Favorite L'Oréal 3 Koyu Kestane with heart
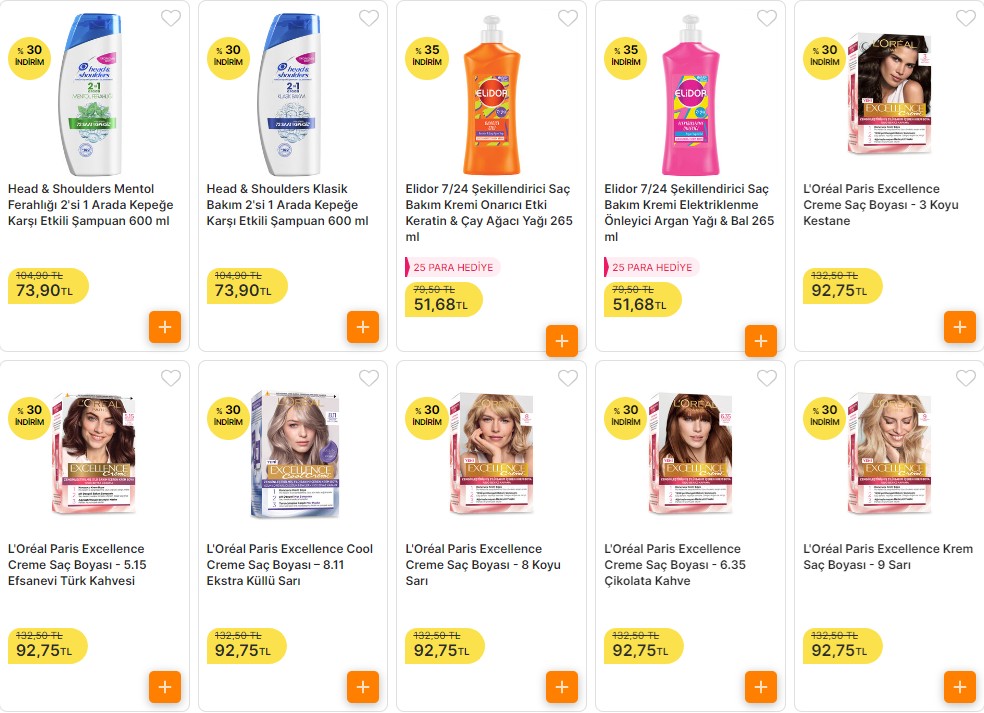984x713 pixels. (966, 18)
